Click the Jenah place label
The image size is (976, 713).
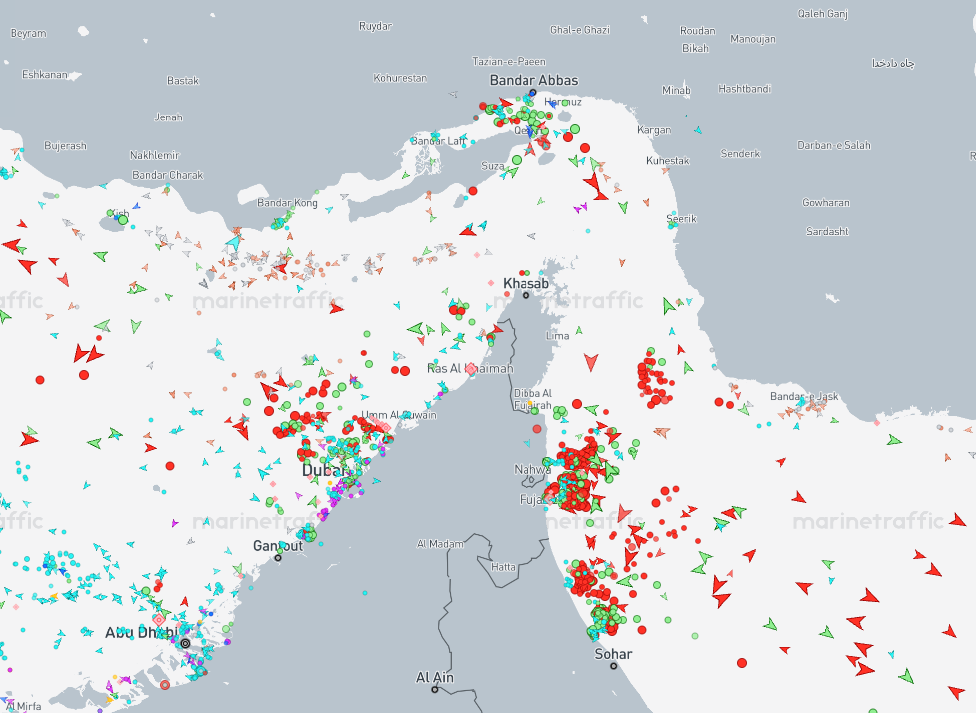pyautogui.click(x=169, y=117)
